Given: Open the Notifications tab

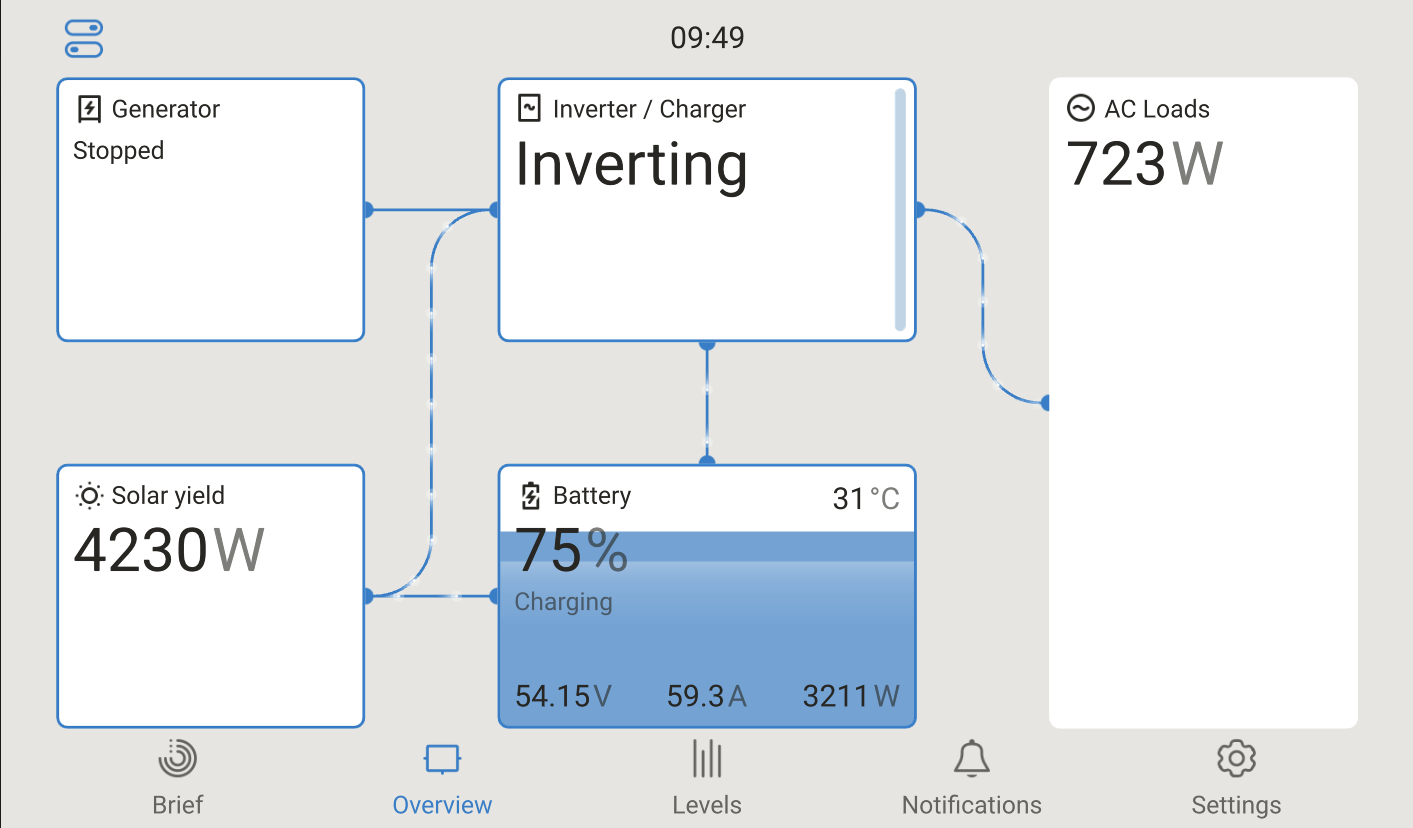Looking at the screenshot, I should (972, 805).
